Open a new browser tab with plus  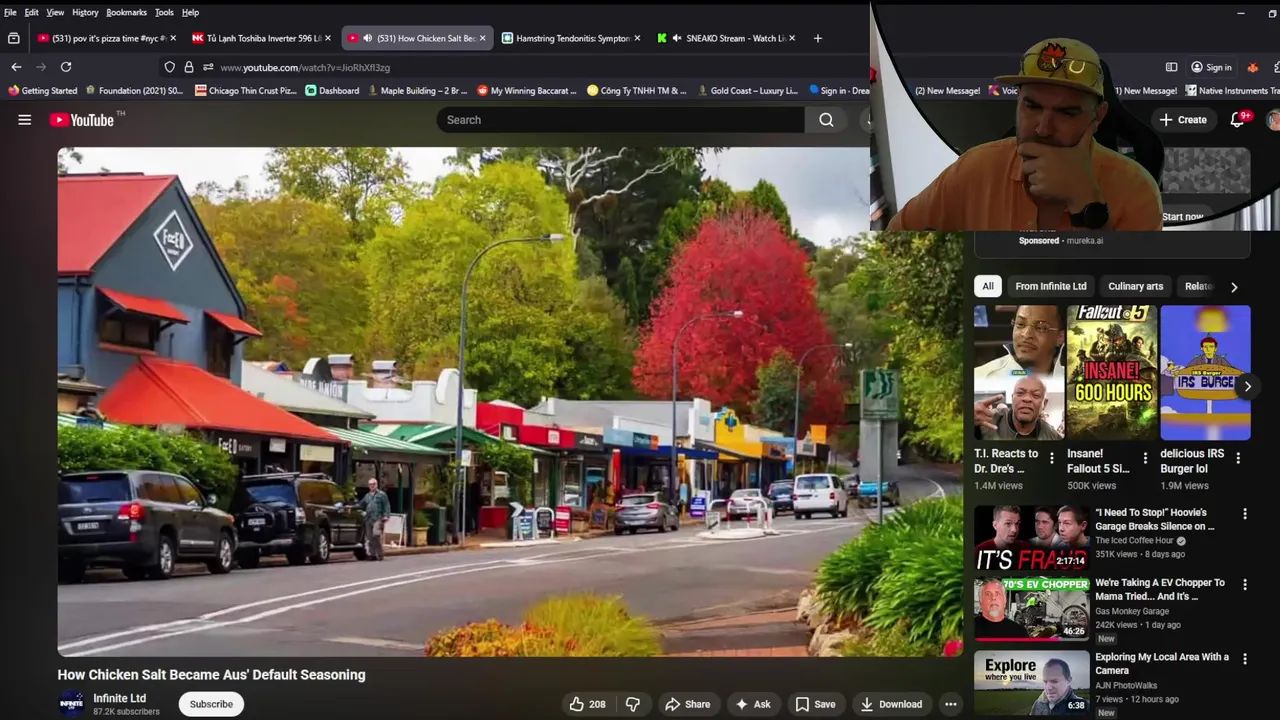coord(817,38)
